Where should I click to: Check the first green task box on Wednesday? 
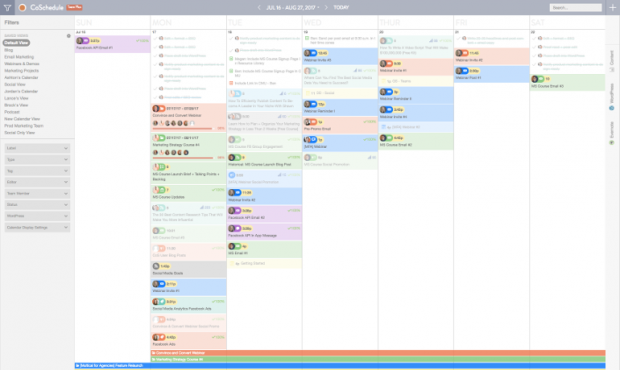point(307,38)
